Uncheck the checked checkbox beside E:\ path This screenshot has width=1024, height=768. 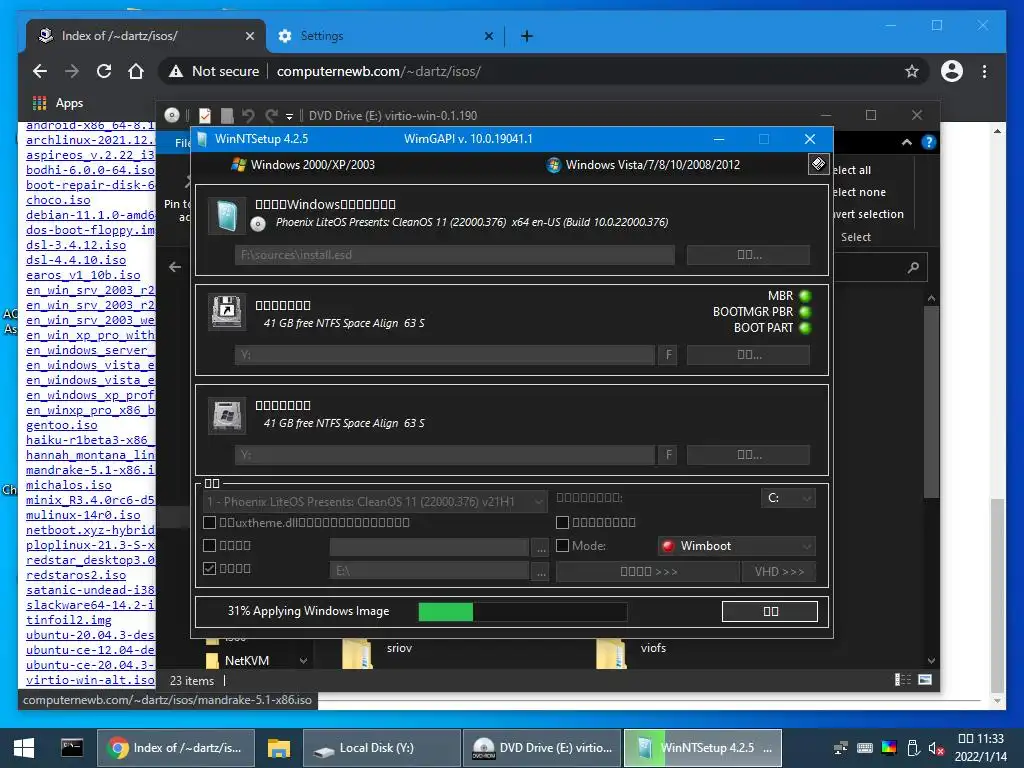click(210, 568)
